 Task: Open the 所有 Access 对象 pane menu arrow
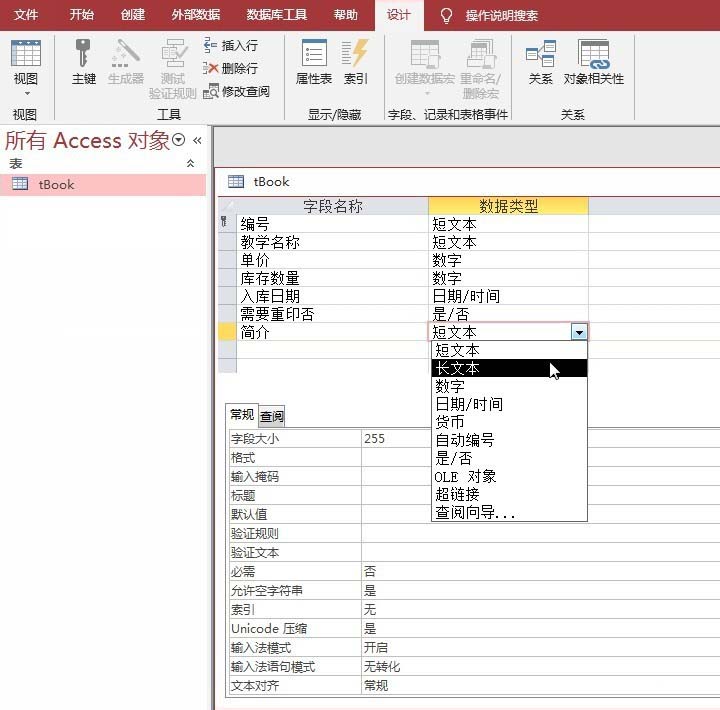pyautogui.click(x=178, y=140)
